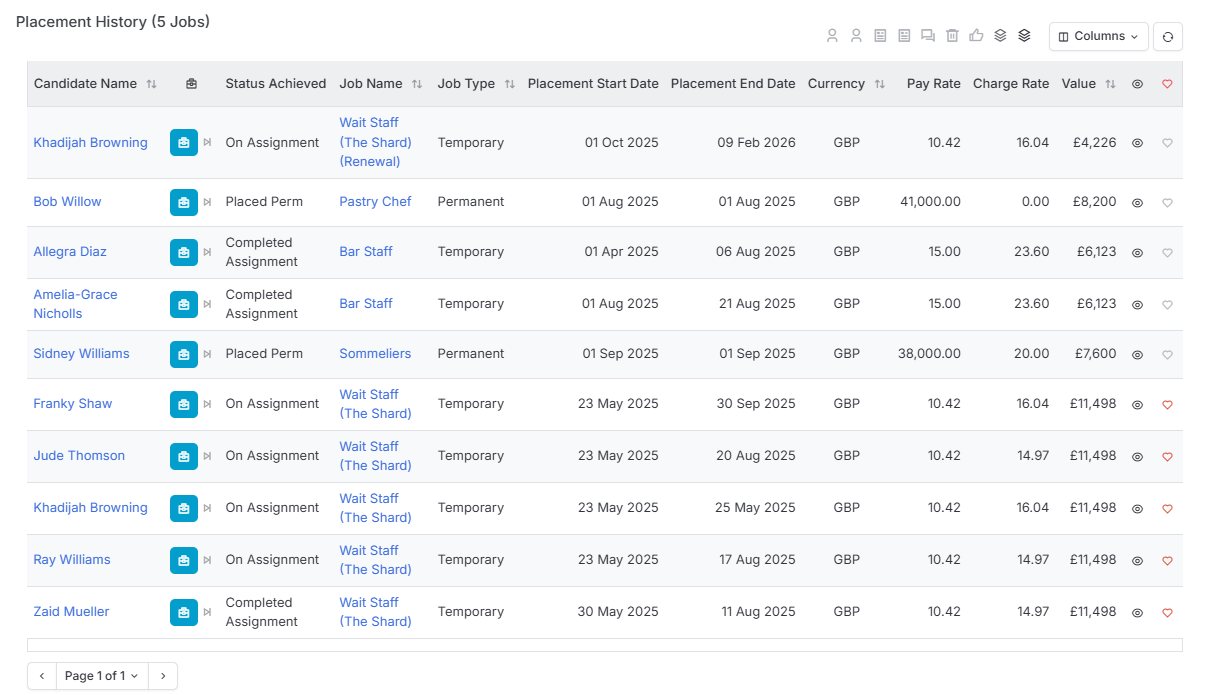Viewport: 1213px width, 695px height.
Task: Click briefcase icon in Zaid Mueller row
Action: (184, 612)
